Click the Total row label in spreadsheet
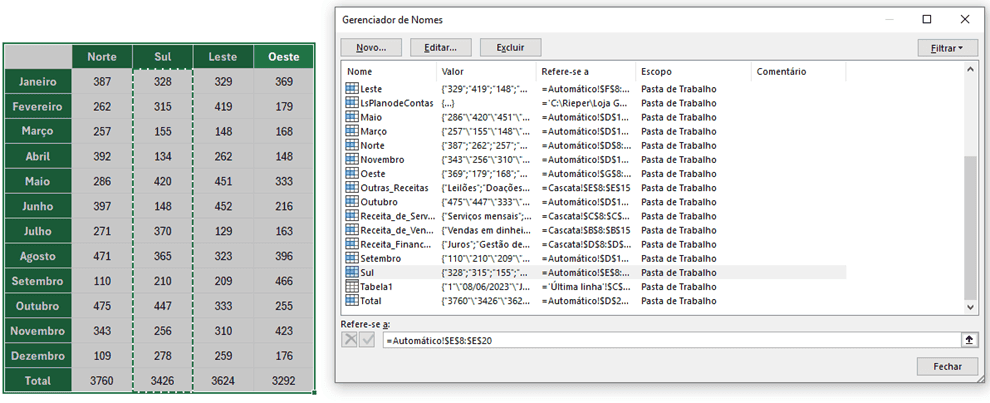 [x=38, y=381]
